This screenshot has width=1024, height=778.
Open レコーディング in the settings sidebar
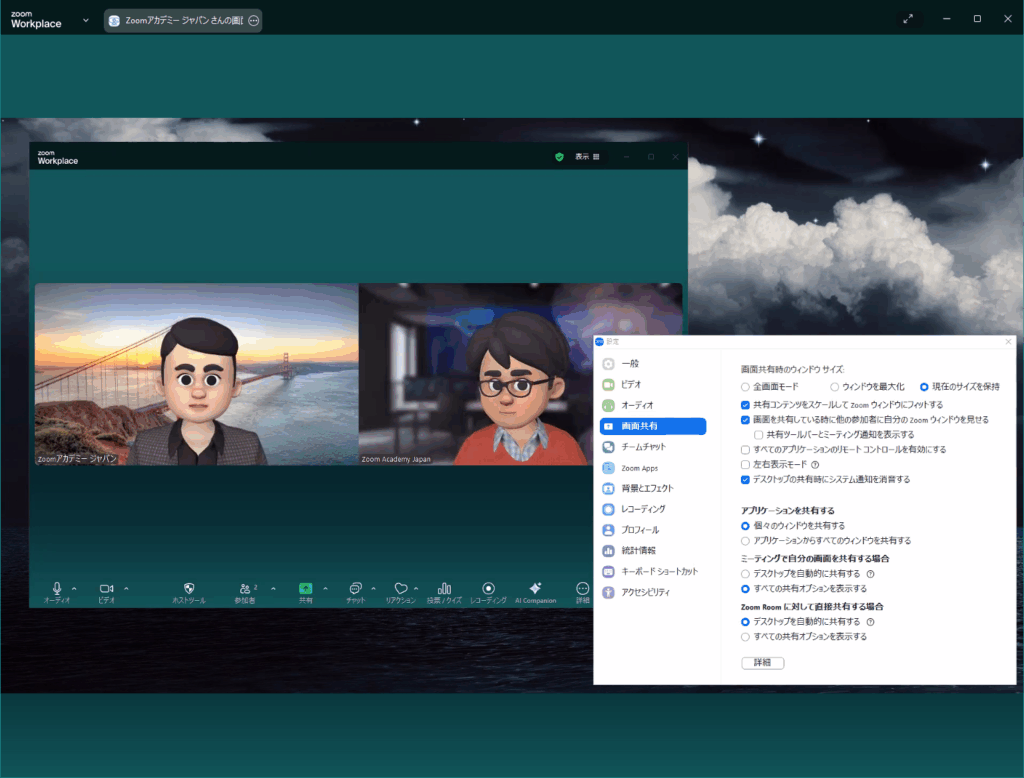point(643,510)
